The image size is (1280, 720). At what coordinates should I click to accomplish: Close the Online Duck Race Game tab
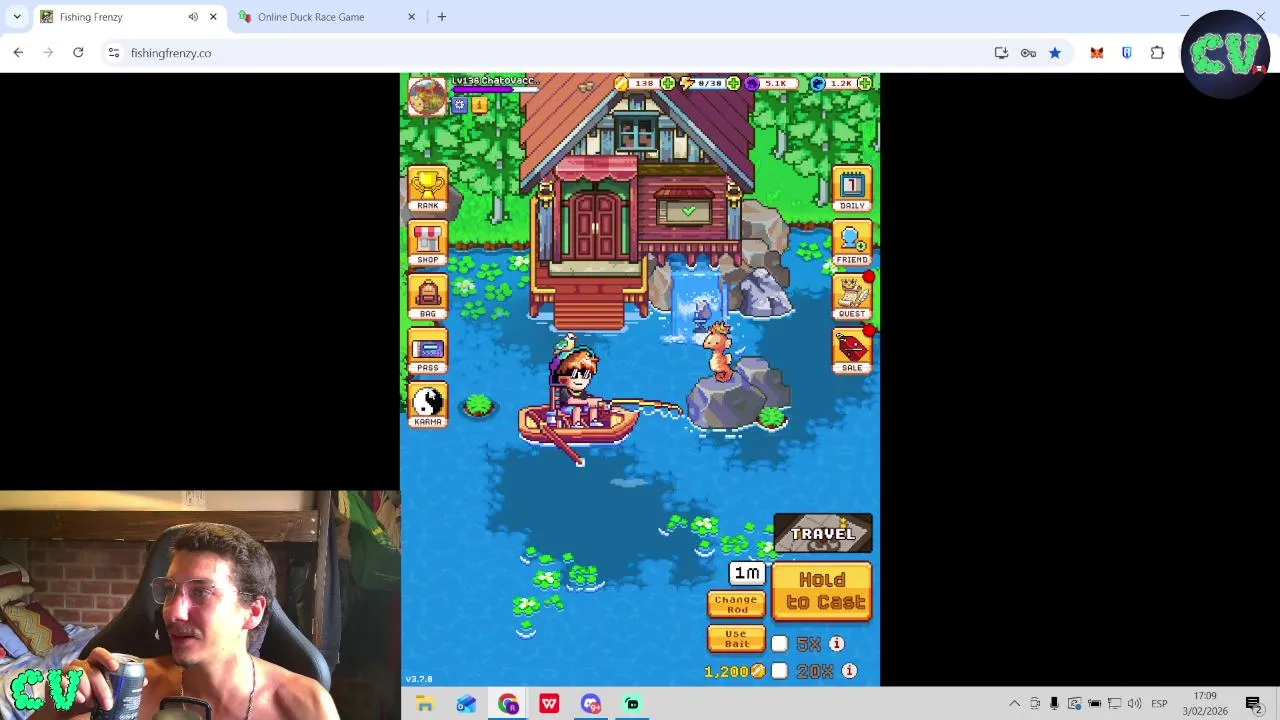[411, 17]
